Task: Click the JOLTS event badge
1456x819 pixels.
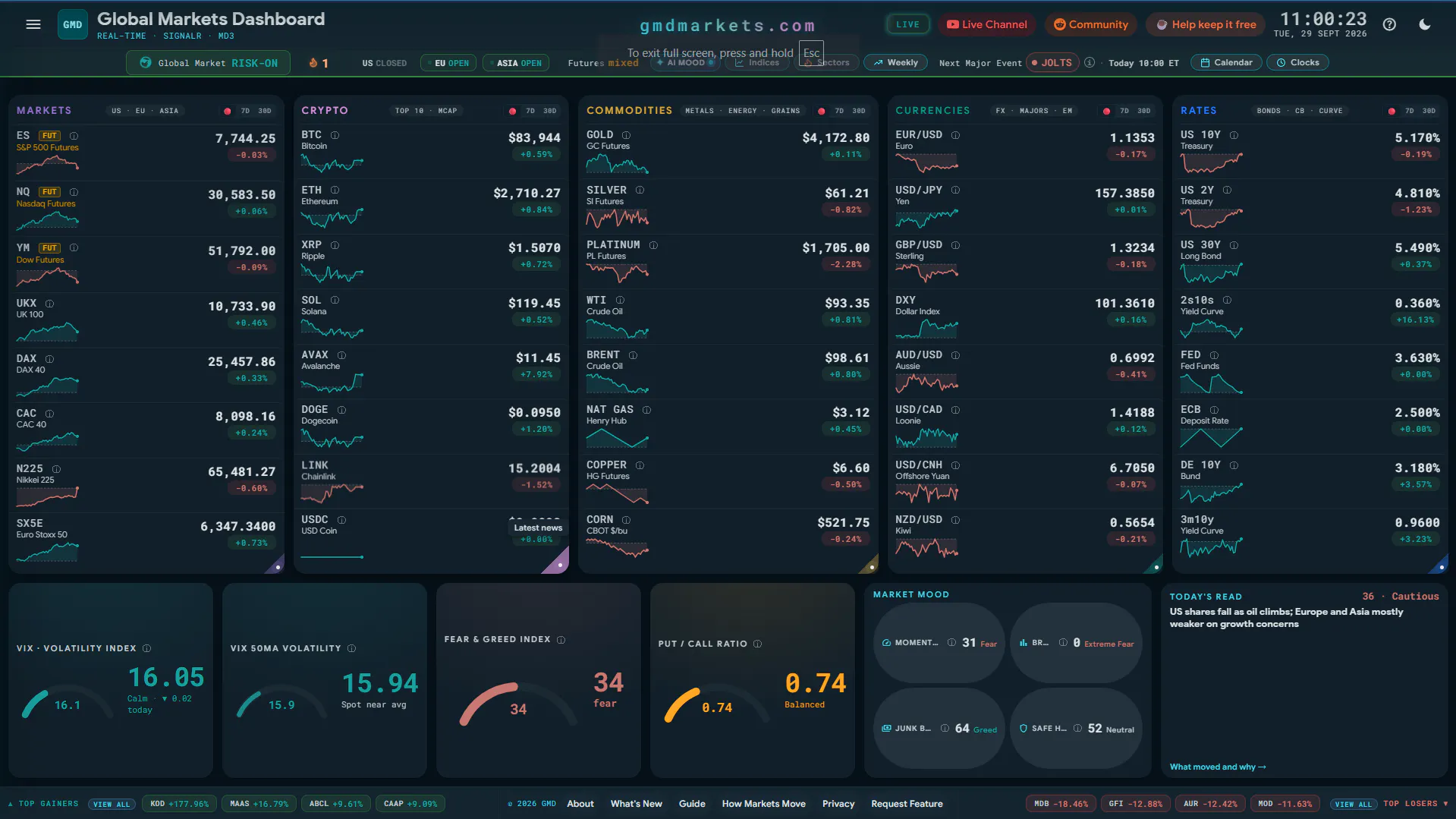Action: tap(1052, 62)
